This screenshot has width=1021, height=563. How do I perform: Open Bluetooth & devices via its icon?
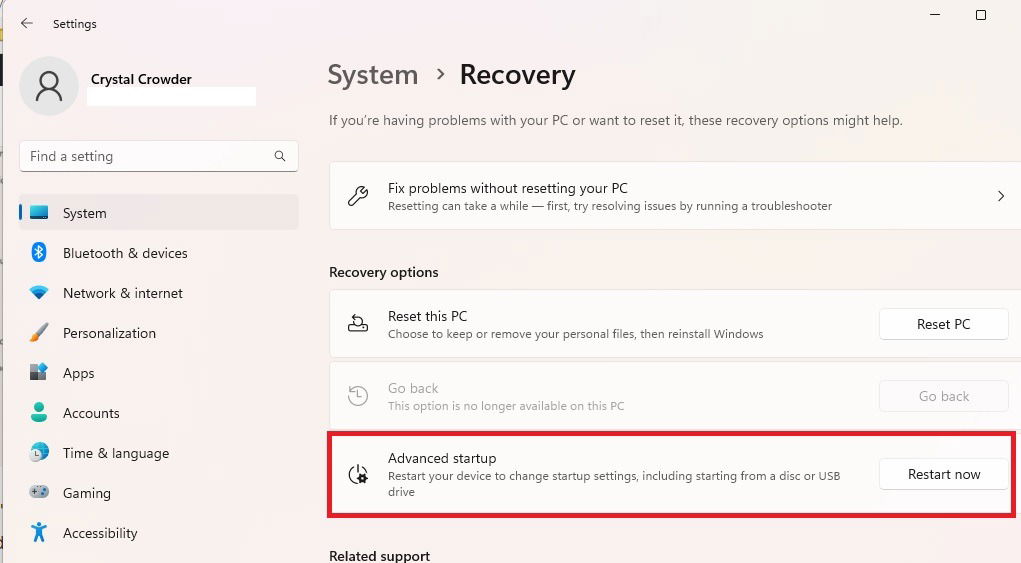[39, 253]
